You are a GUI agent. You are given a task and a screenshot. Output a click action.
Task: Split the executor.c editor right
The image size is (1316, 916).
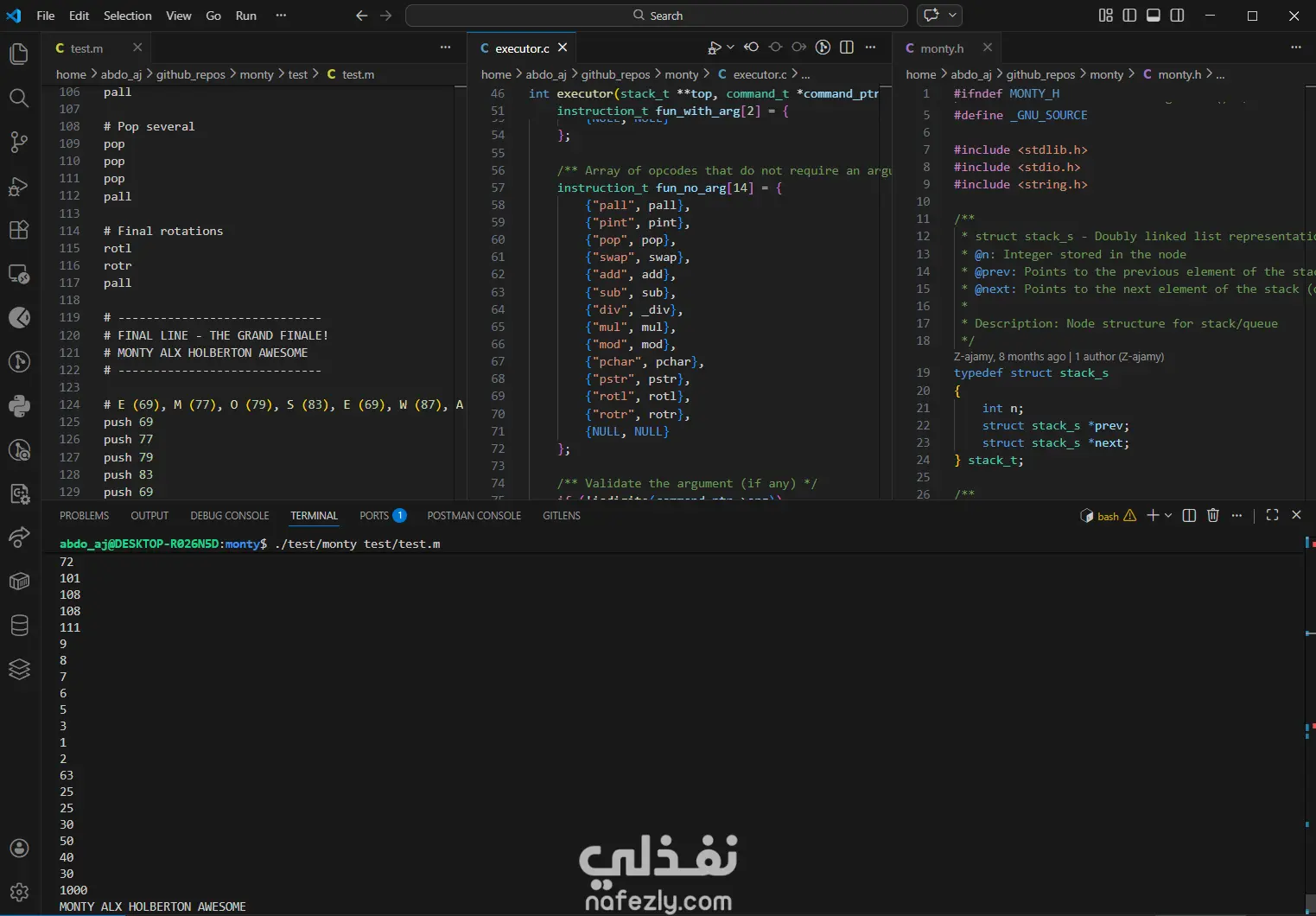click(847, 48)
